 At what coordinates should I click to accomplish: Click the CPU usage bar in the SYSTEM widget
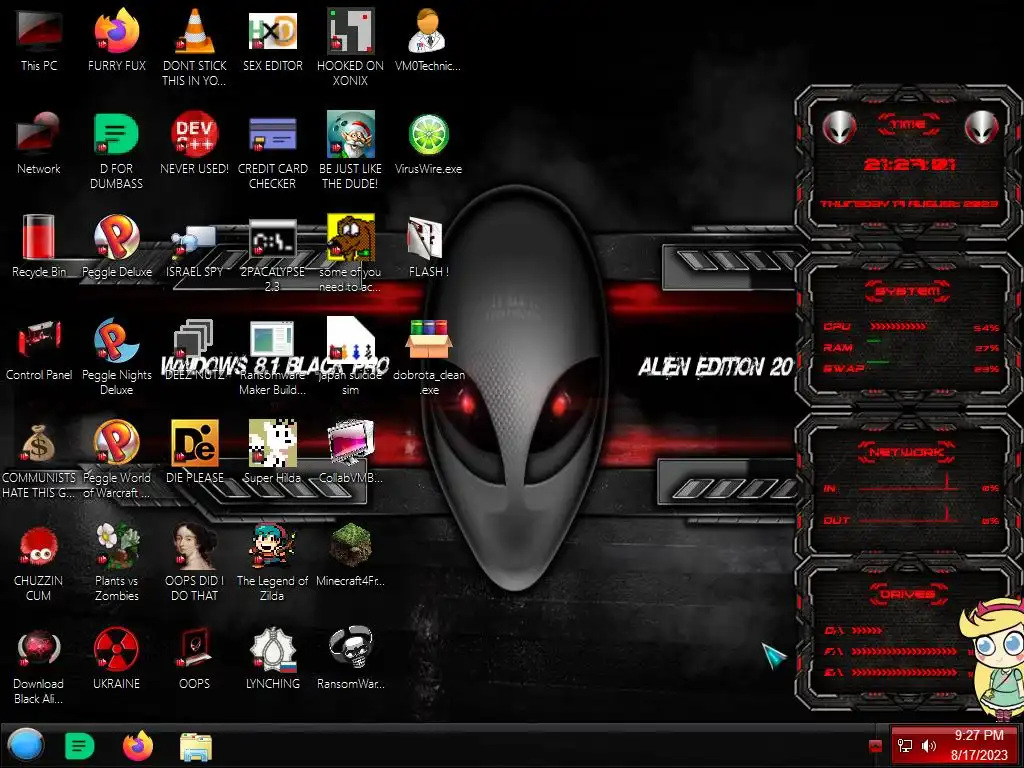(x=897, y=327)
